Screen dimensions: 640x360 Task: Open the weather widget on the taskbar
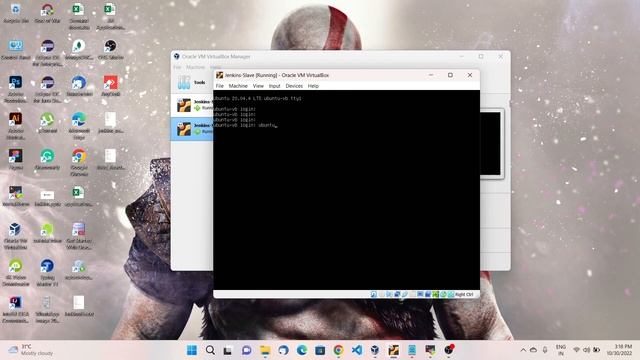tap(31, 350)
